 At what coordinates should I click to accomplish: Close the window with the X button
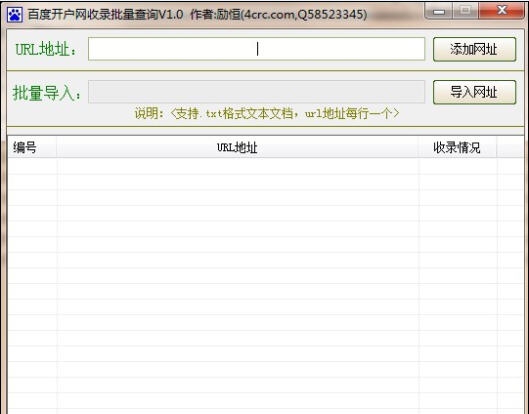point(502,11)
